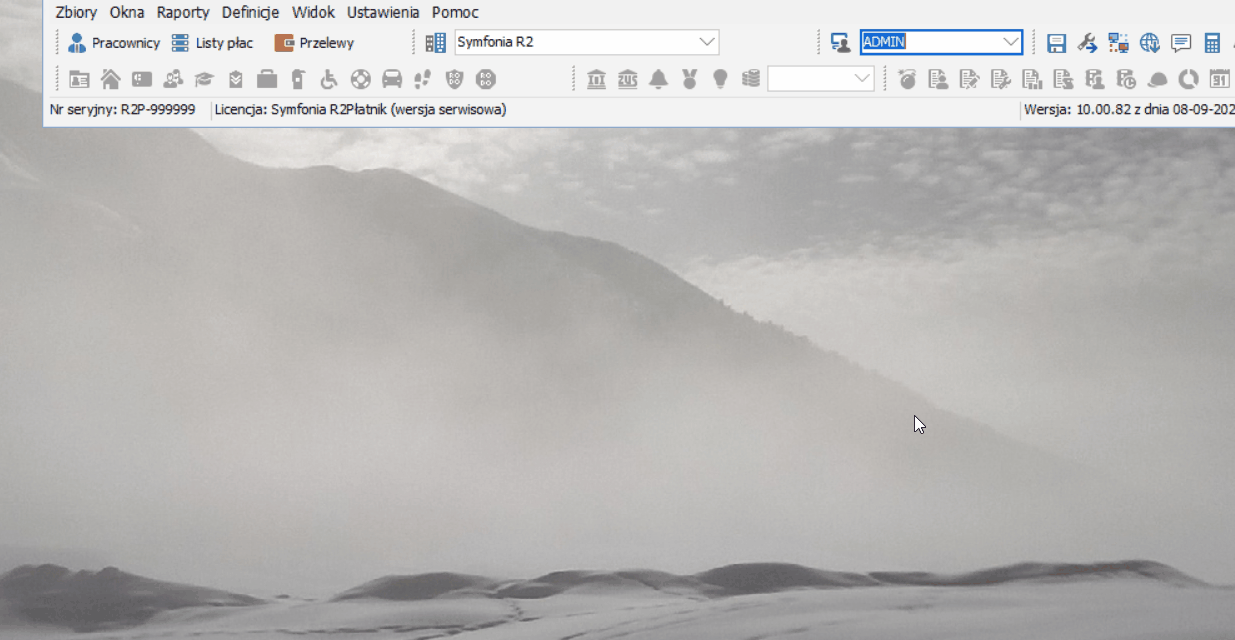Click the calendar 31 icon
The height and width of the screenshot is (640, 1235).
1219,79
